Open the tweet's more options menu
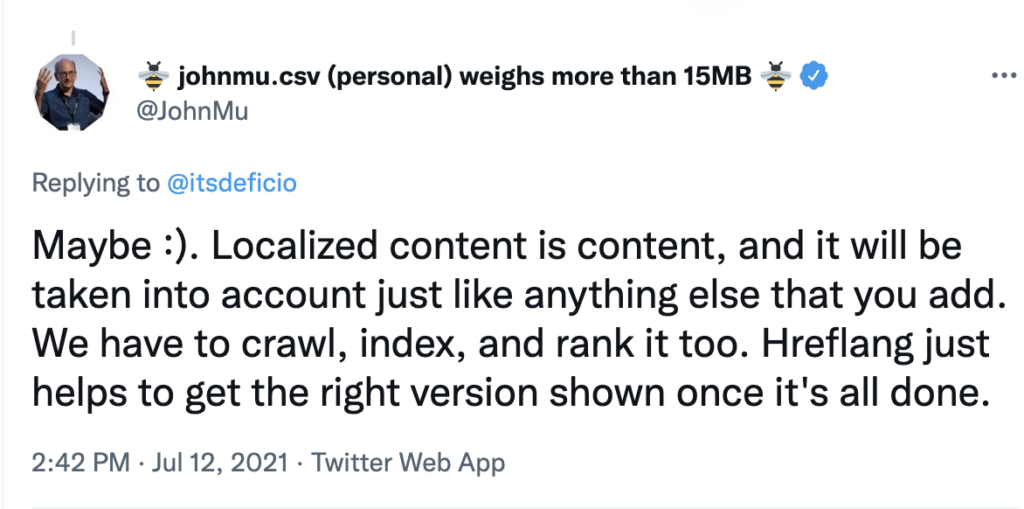This screenshot has height=509, width=1024. (x=1002, y=76)
